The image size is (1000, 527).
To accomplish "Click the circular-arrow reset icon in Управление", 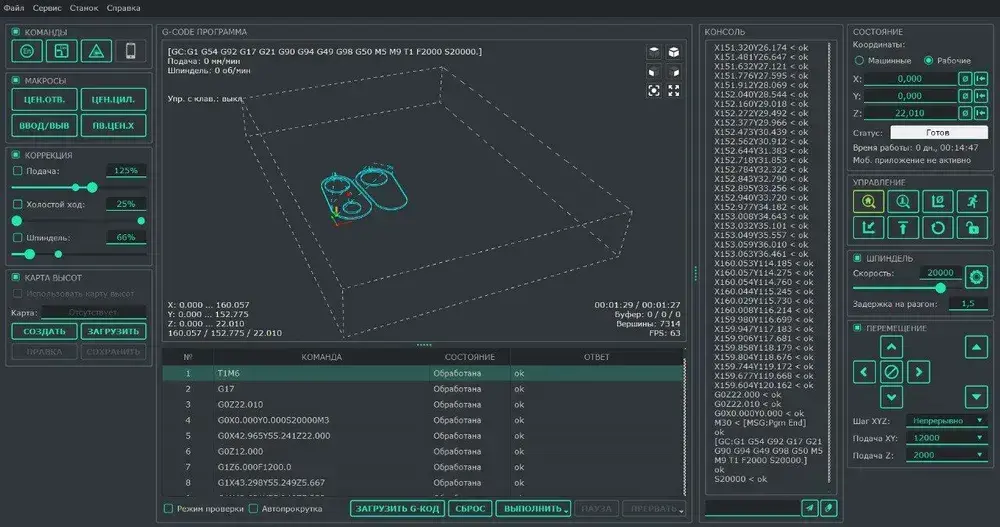I will point(935,228).
